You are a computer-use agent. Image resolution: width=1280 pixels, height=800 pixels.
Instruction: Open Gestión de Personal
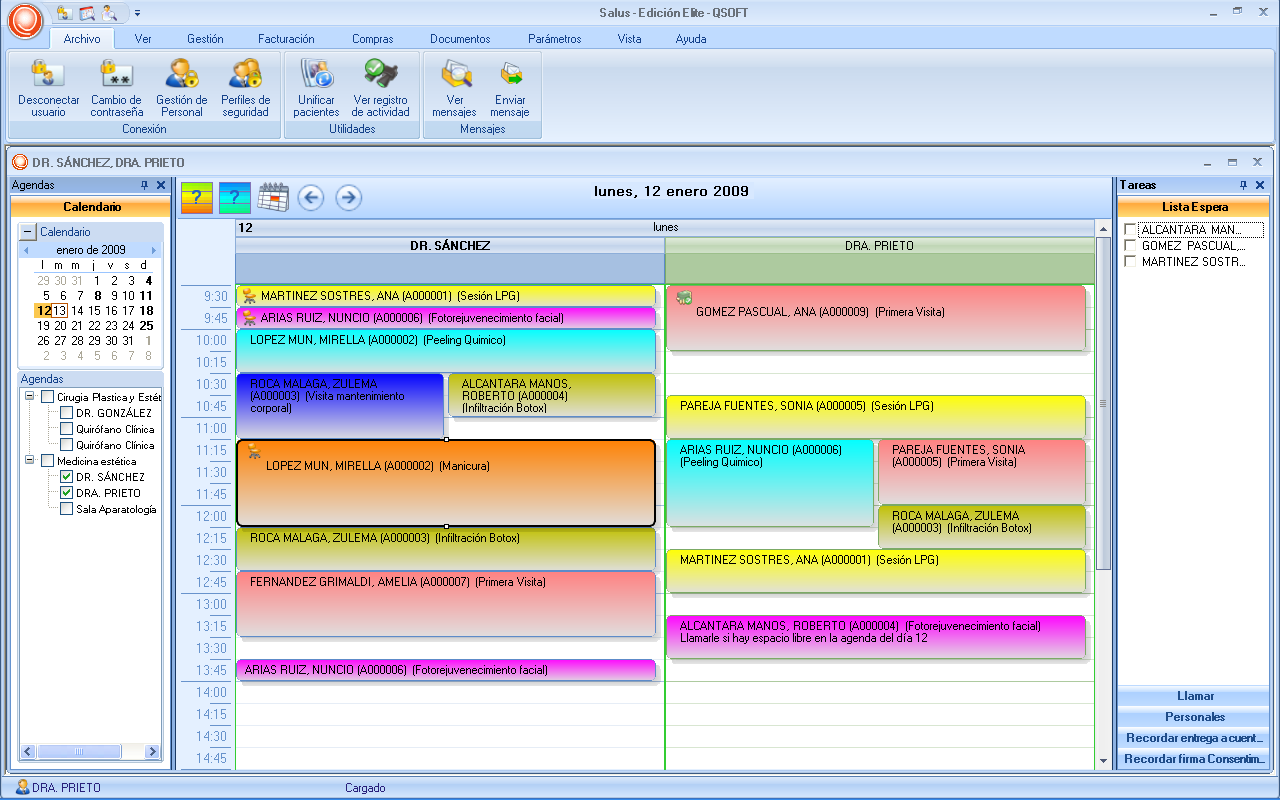pos(182,76)
